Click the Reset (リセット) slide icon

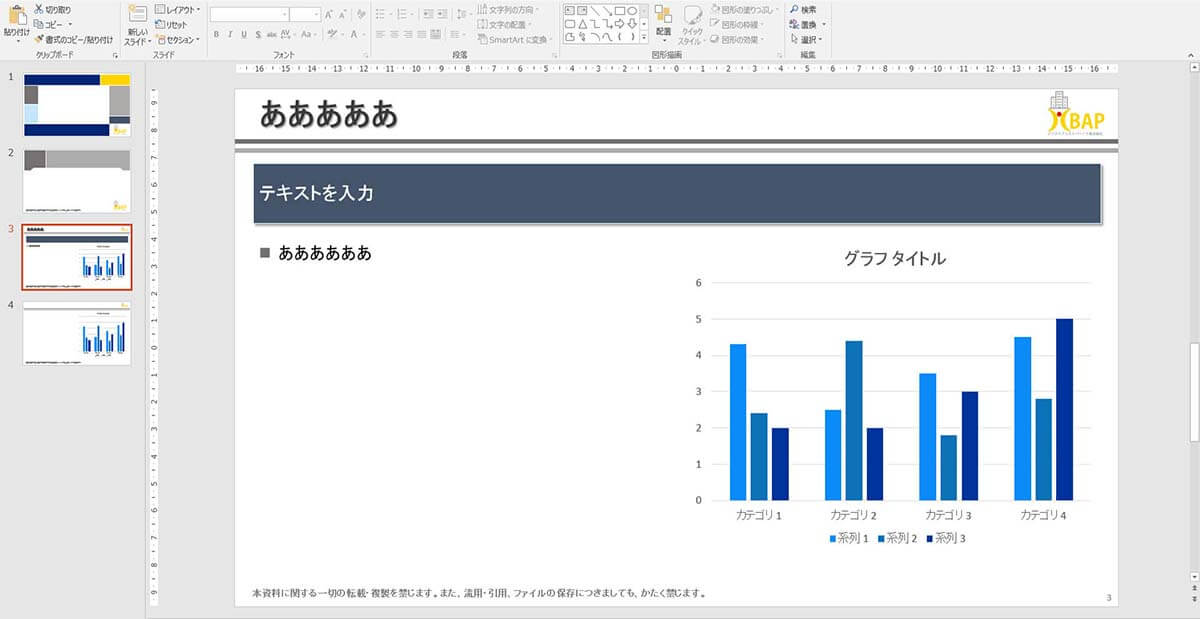click(x=160, y=24)
